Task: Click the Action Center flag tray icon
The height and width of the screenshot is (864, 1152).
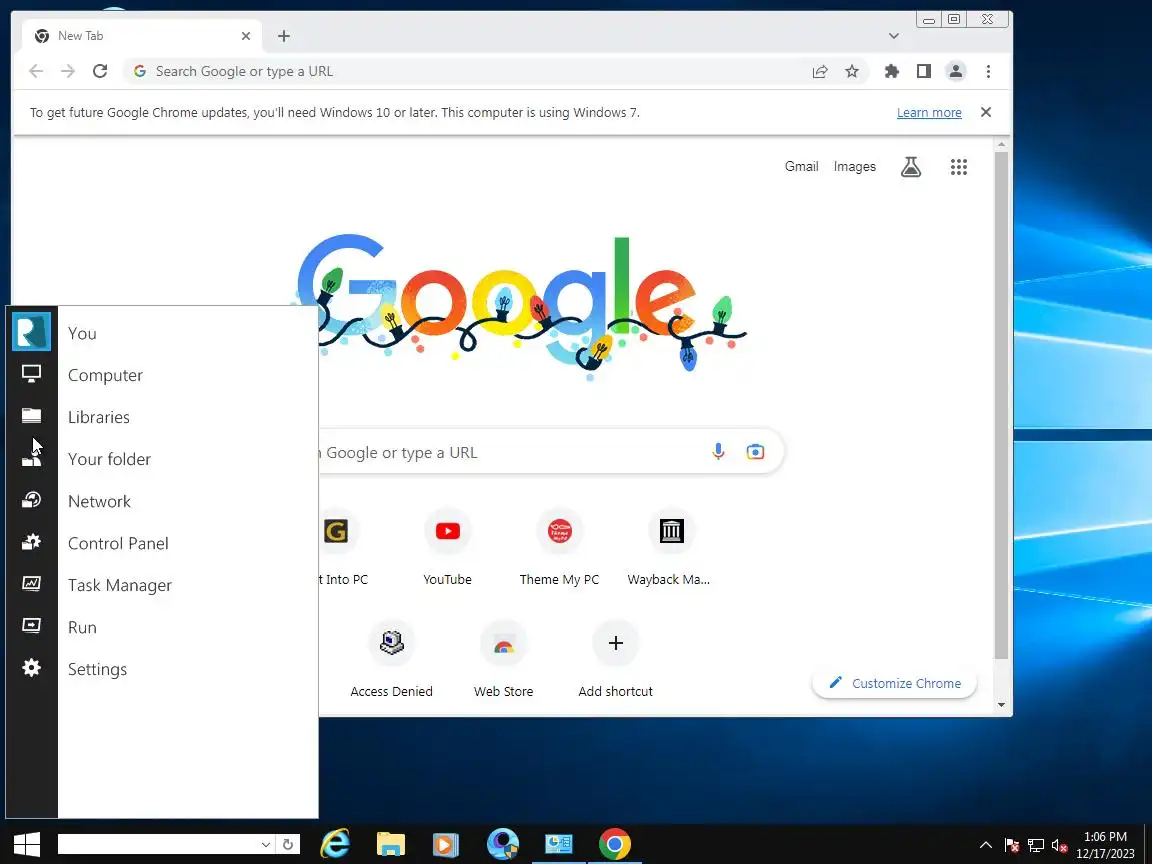Action: (1012, 846)
